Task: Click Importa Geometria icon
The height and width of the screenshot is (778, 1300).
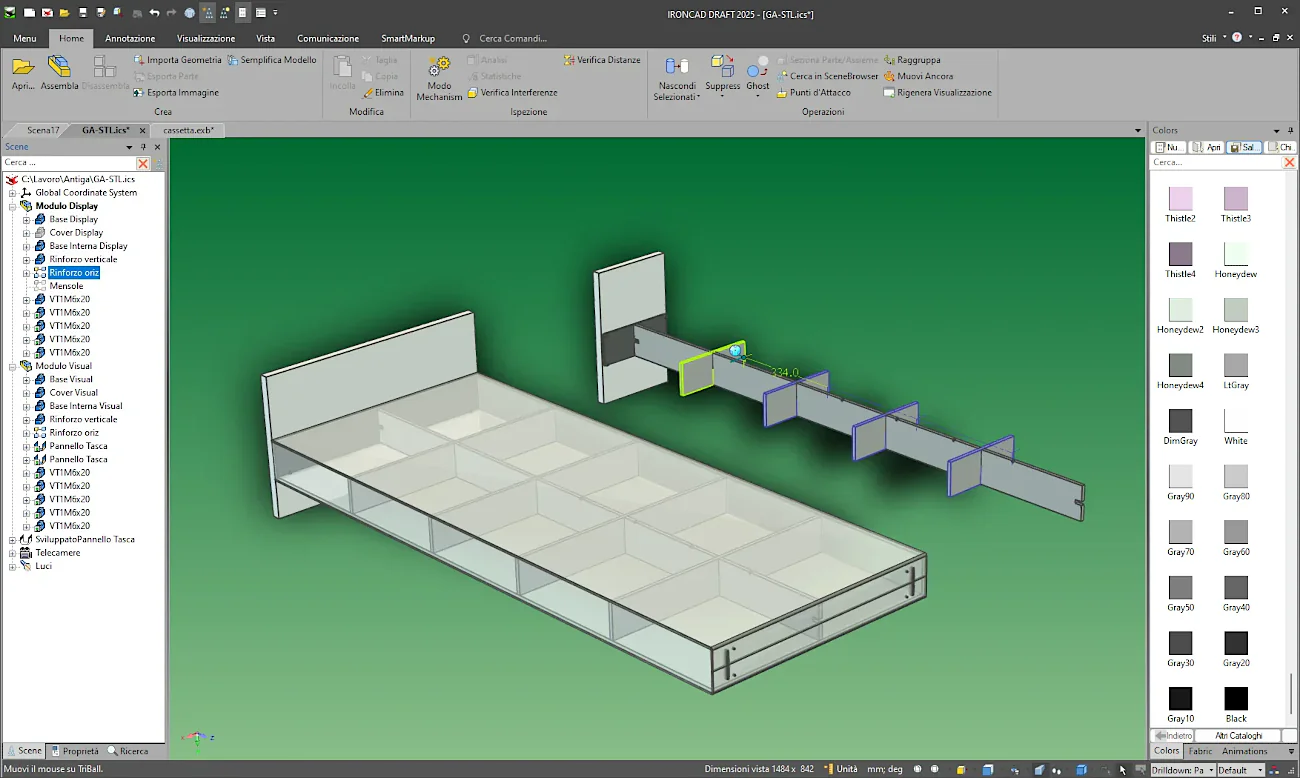Action: click(x=140, y=60)
